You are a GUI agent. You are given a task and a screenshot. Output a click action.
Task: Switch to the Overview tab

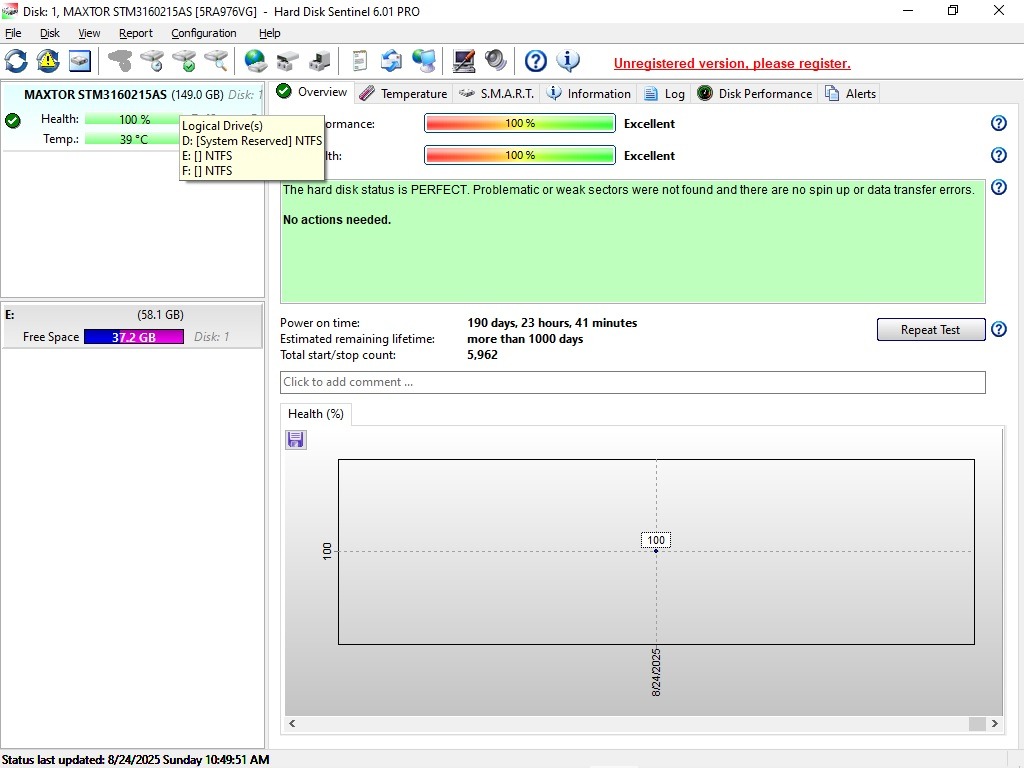pyautogui.click(x=312, y=92)
